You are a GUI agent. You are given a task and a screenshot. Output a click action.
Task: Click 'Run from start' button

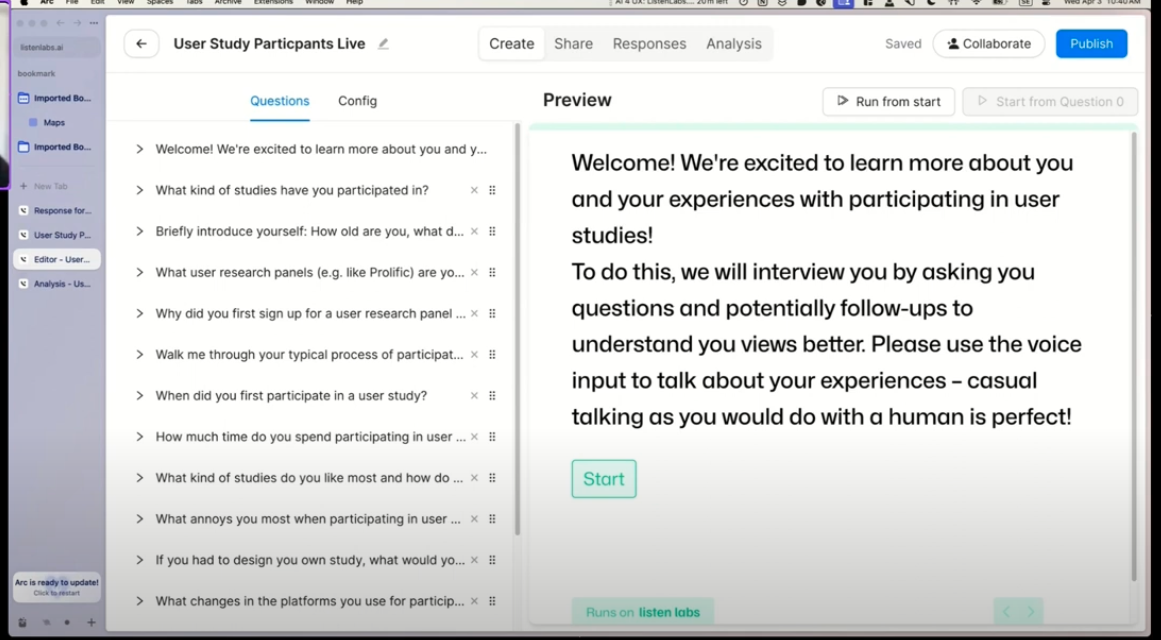(x=888, y=101)
